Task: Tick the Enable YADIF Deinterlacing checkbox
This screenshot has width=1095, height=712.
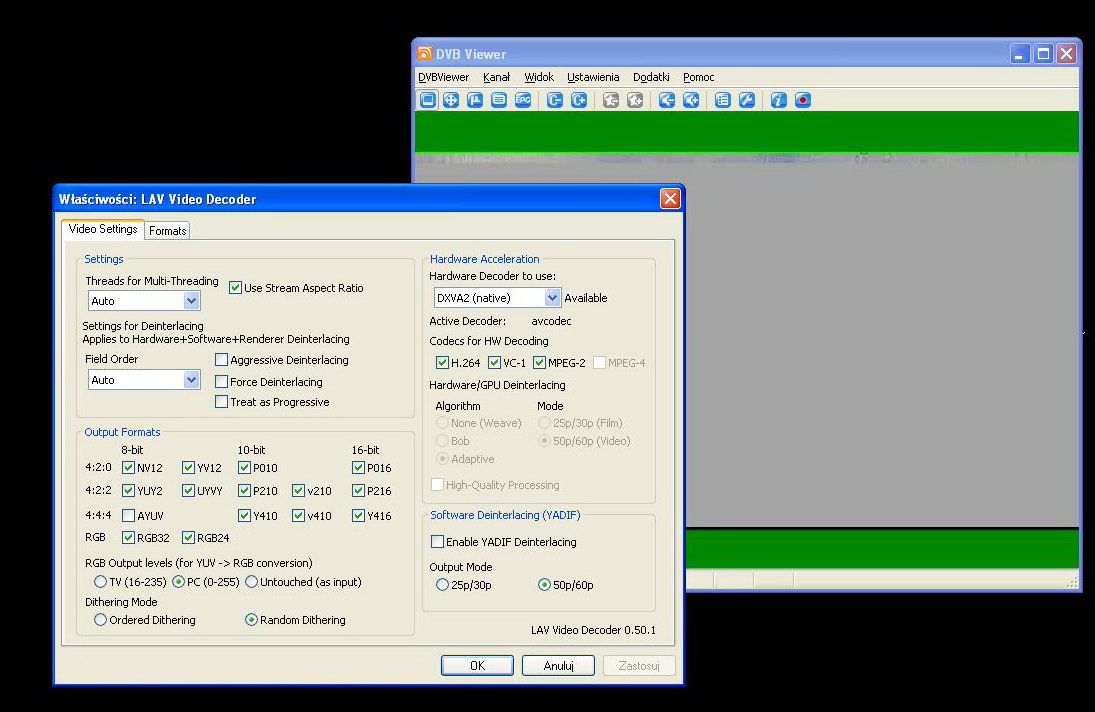Action: [438, 542]
